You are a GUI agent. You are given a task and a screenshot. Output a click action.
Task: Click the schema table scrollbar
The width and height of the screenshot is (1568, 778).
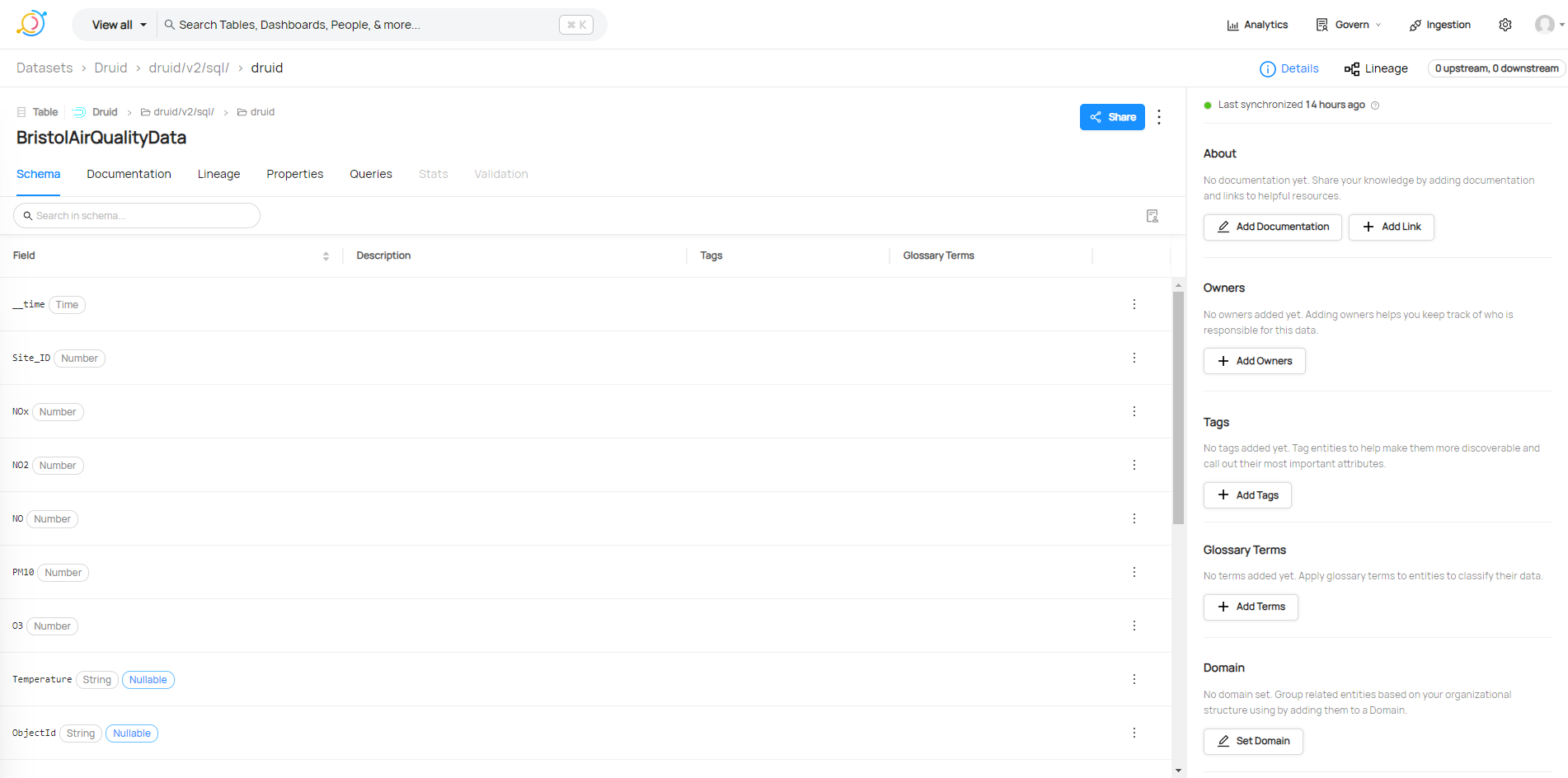(x=1178, y=408)
